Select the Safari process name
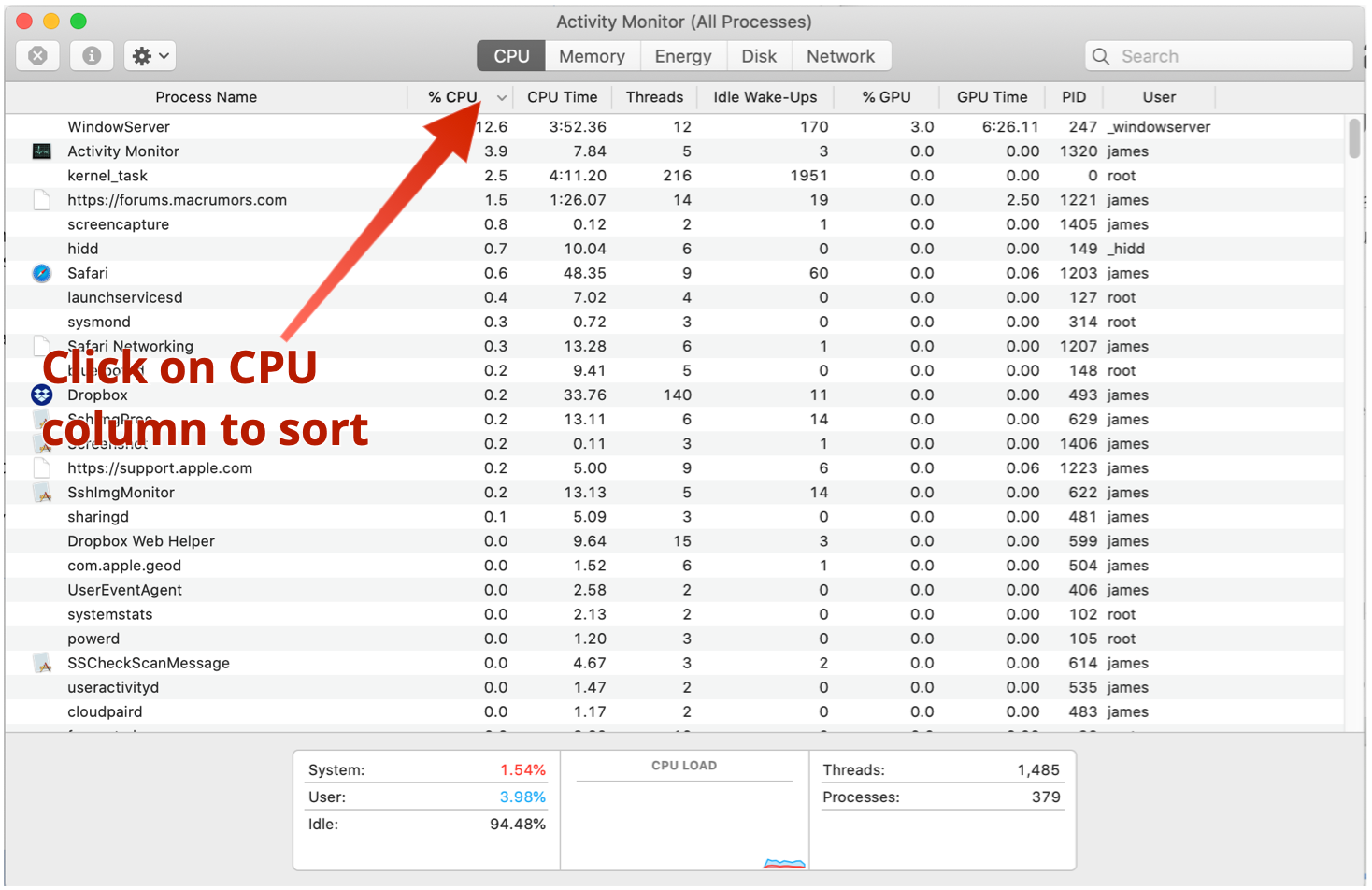The image size is (1372, 890). coord(88,273)
